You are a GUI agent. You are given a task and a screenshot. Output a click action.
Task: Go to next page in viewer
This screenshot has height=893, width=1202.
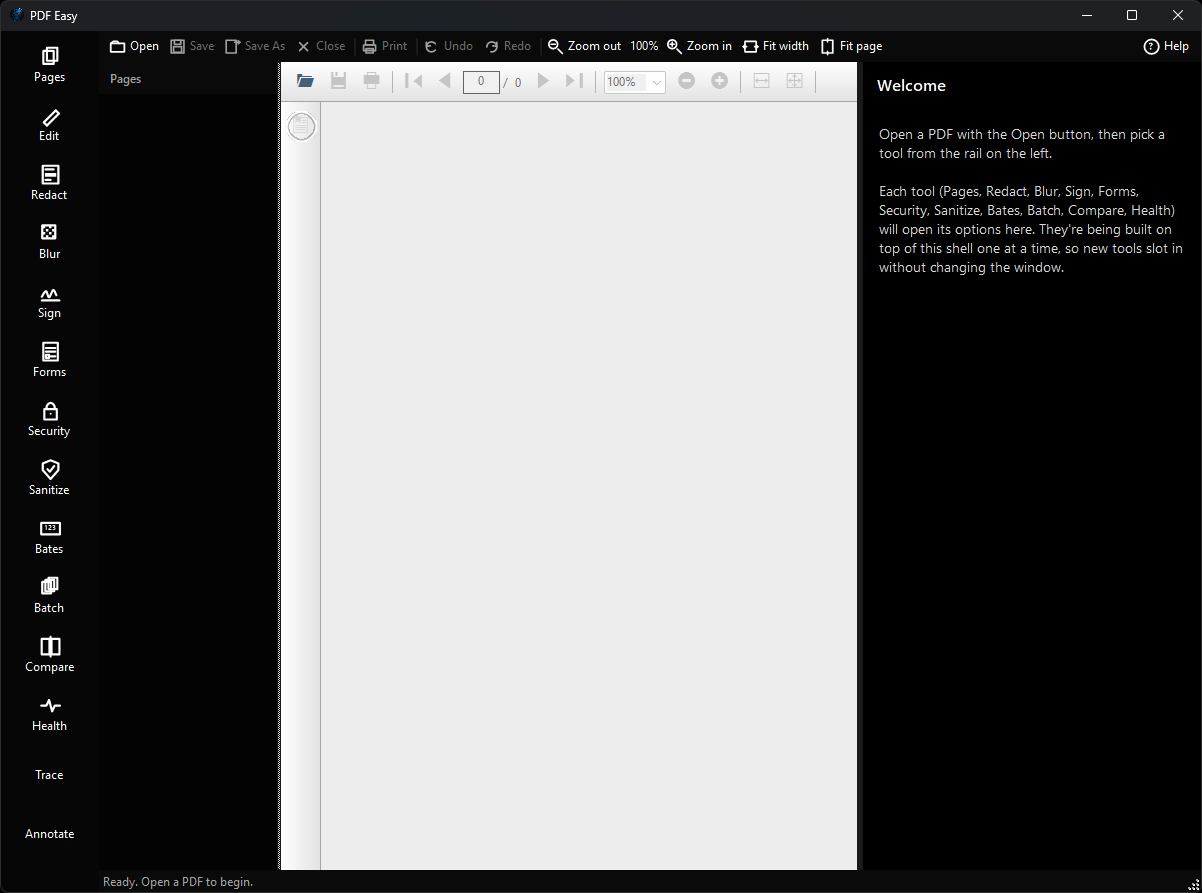pyautogui.click(x=543, y=81)
